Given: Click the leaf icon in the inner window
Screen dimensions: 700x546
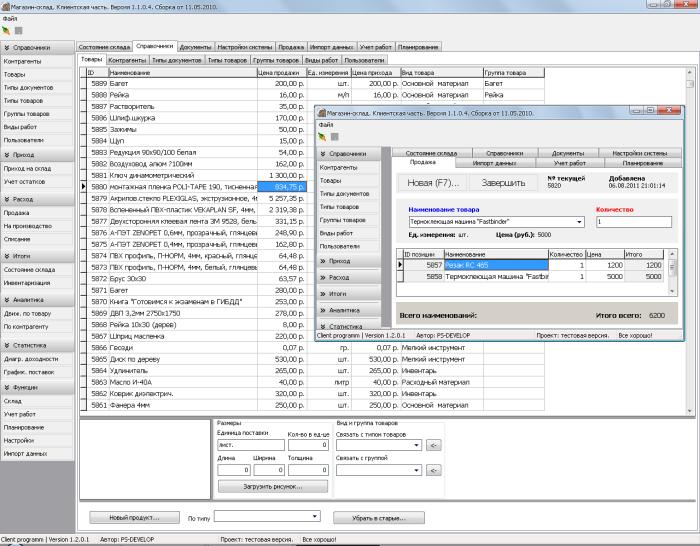Looking at the screenshot, I should pyautogui.click(x=324, y=136).
